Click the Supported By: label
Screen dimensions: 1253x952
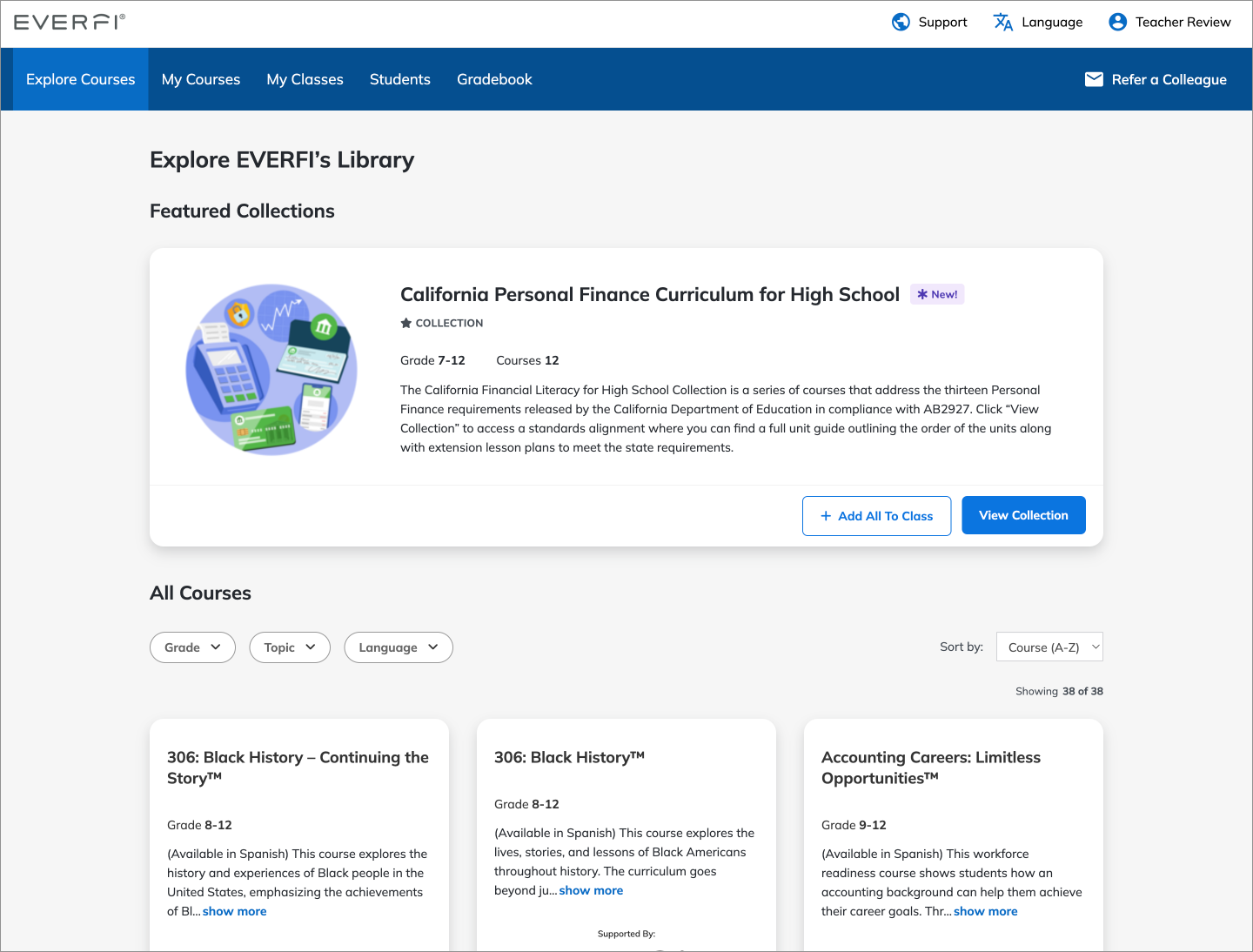(x=626, y=934)
